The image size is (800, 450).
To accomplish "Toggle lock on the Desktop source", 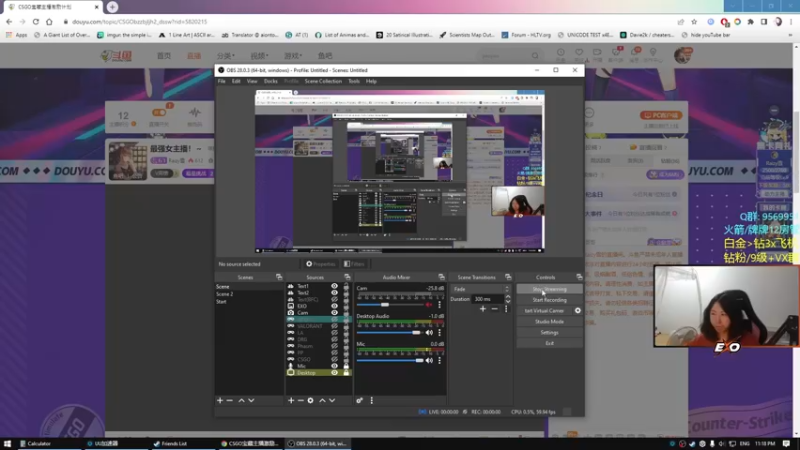I will click(x=346, y=373).
